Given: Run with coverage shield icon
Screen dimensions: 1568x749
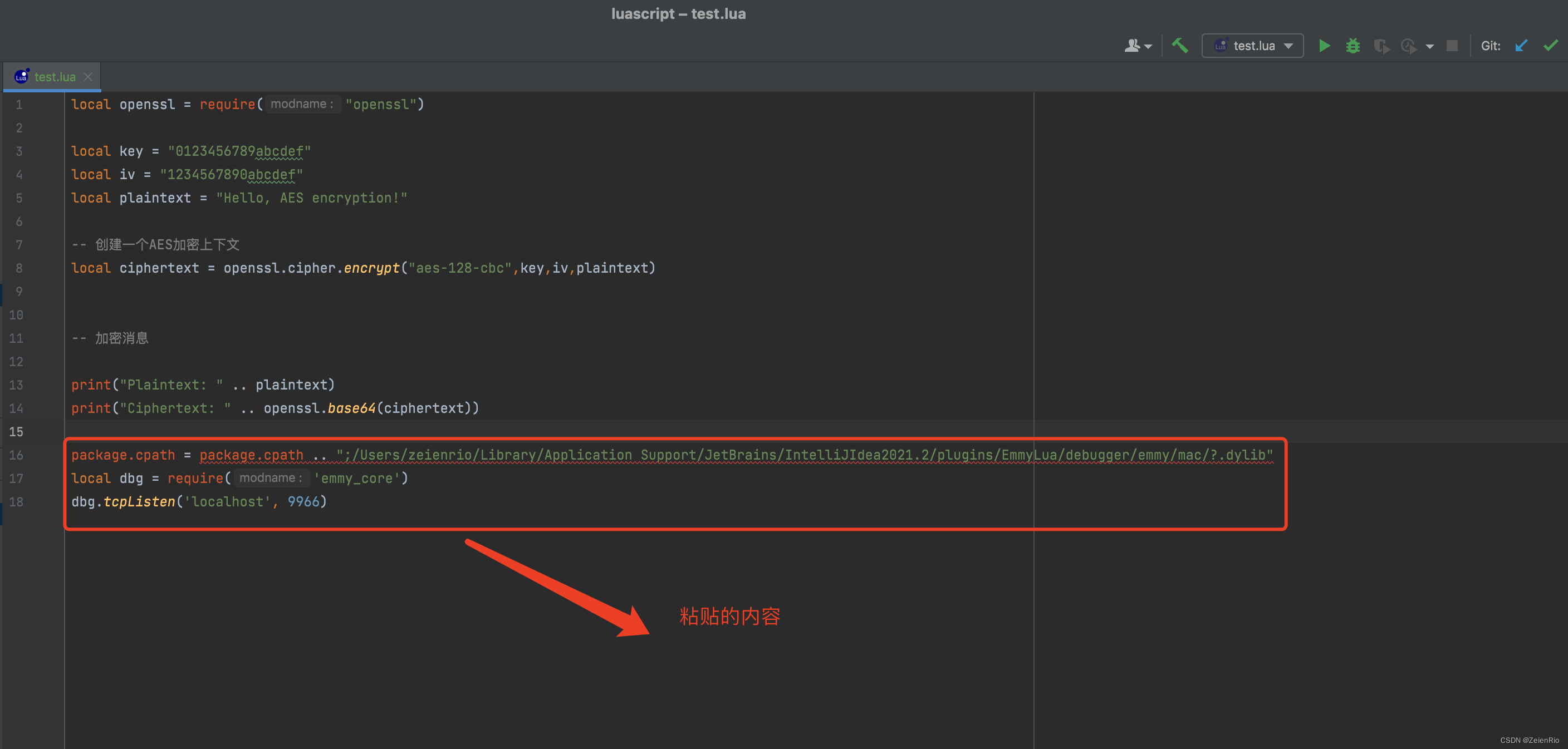Looking at the screenshot, I should coord(1381,46).
